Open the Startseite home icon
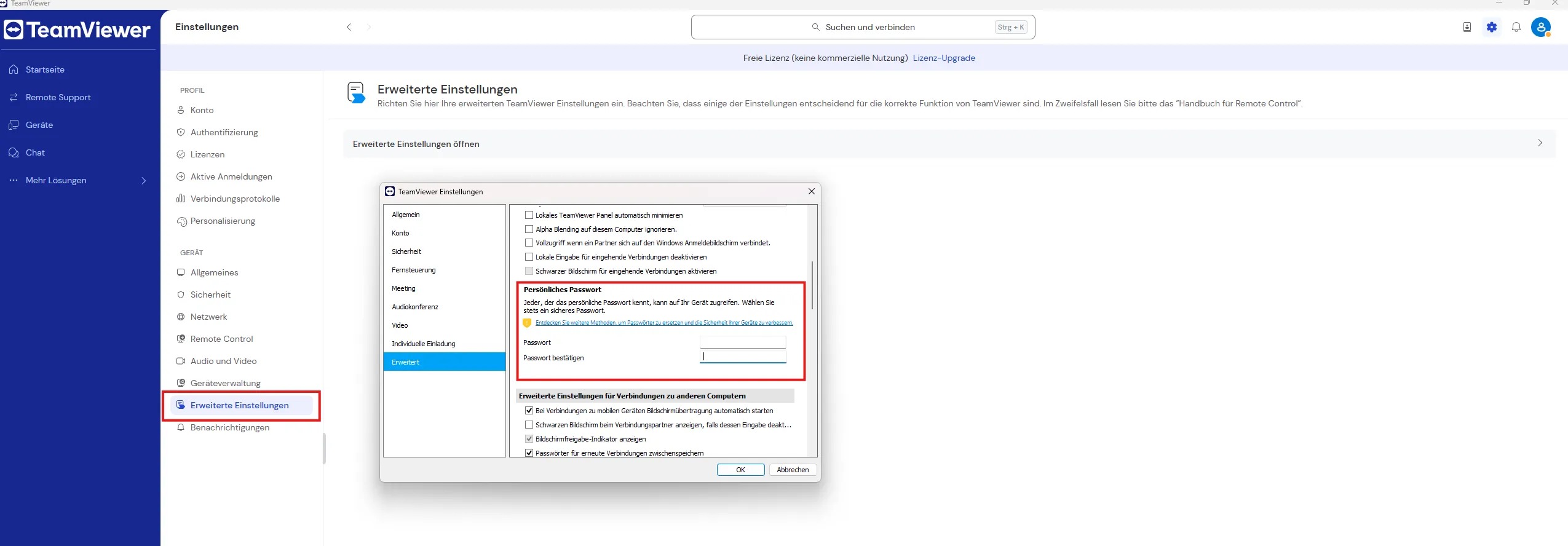This screenshot has height=546, width=1568. coord(14,69)
